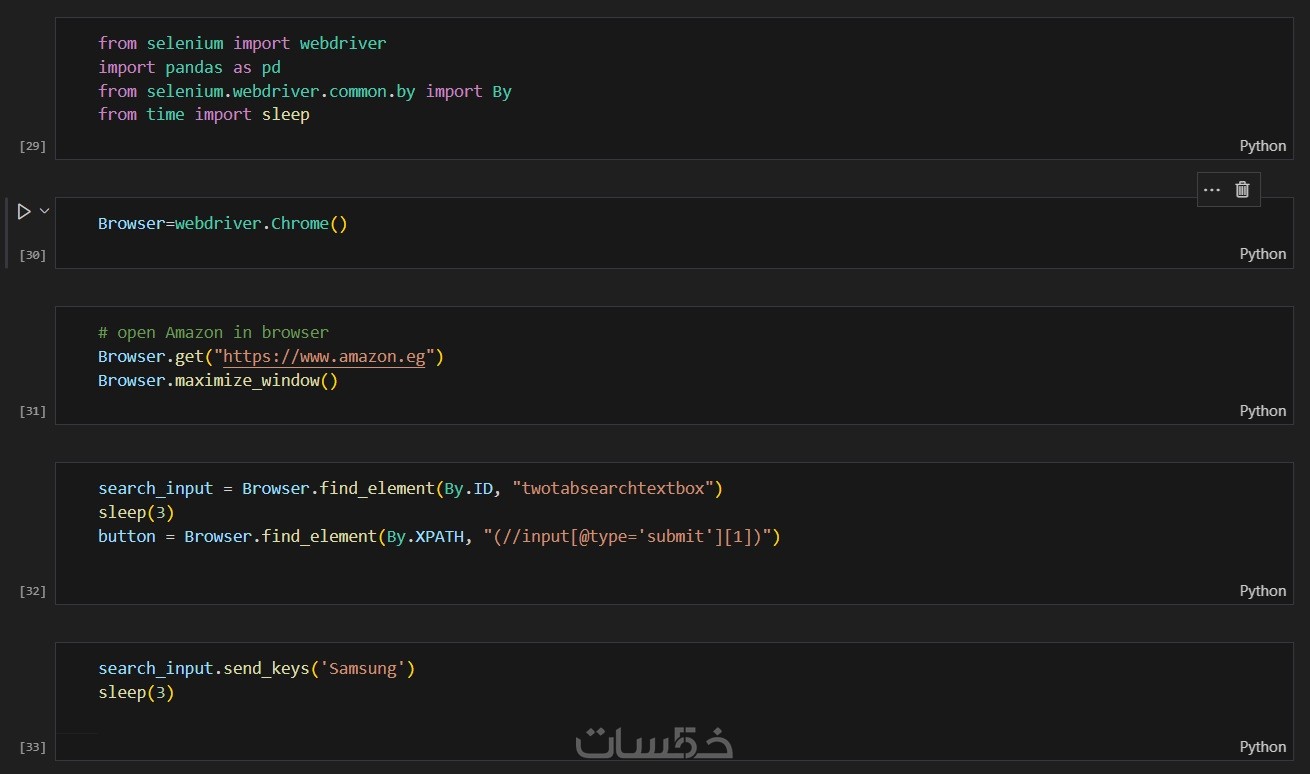Select Python language label of cell 31

(1263, 411)
